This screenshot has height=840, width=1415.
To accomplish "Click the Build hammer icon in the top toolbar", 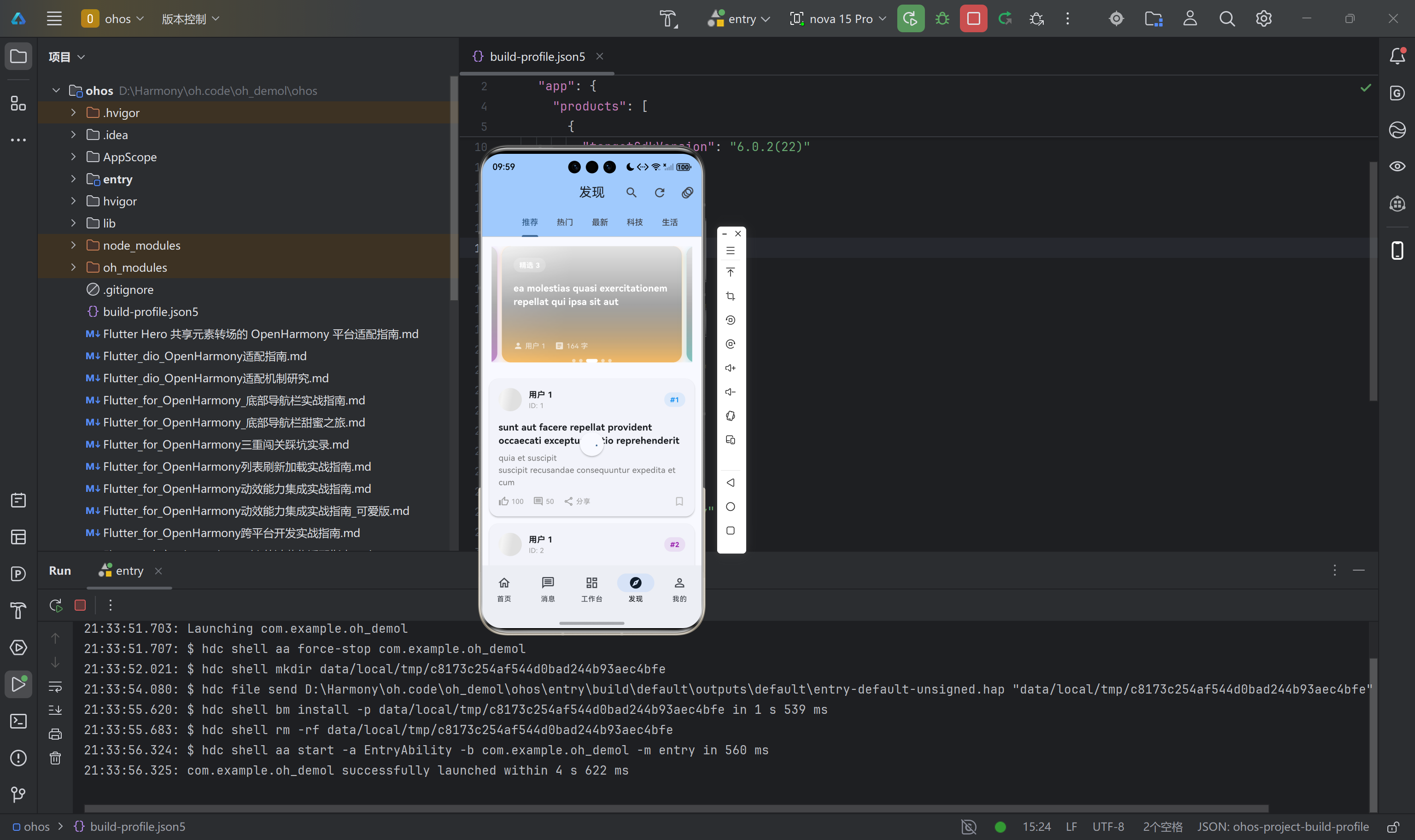I will tap(668, 19).
